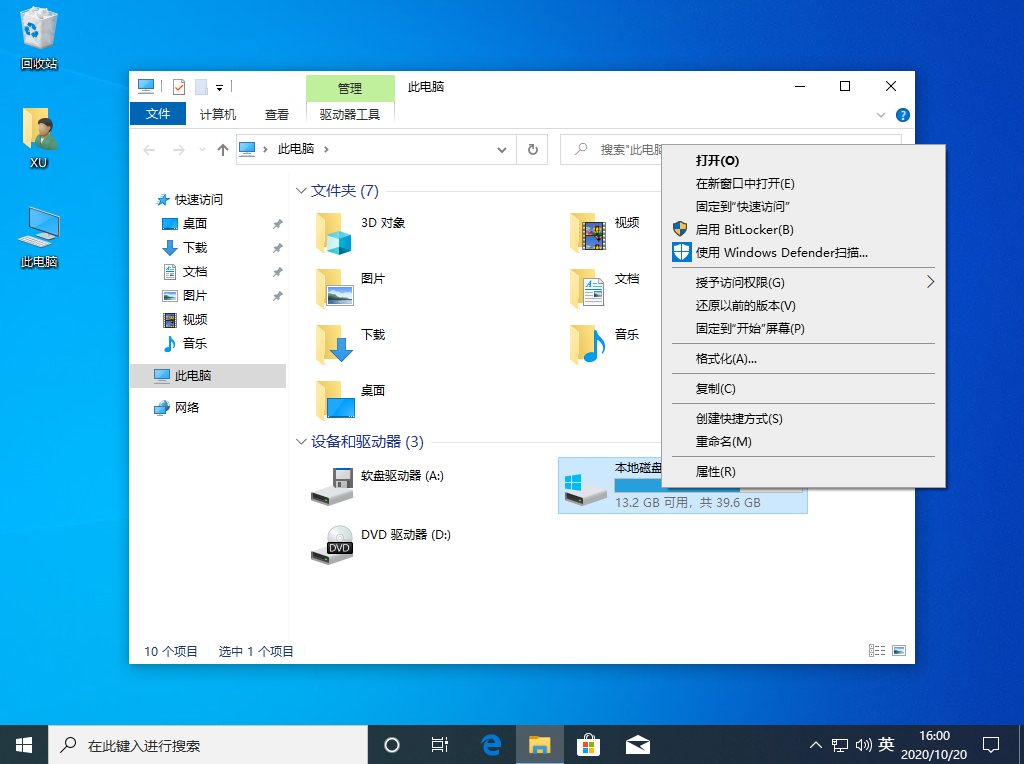Choose 创建快捷方式(S) in context menu

pyautogui.click(x=803, y=419)
